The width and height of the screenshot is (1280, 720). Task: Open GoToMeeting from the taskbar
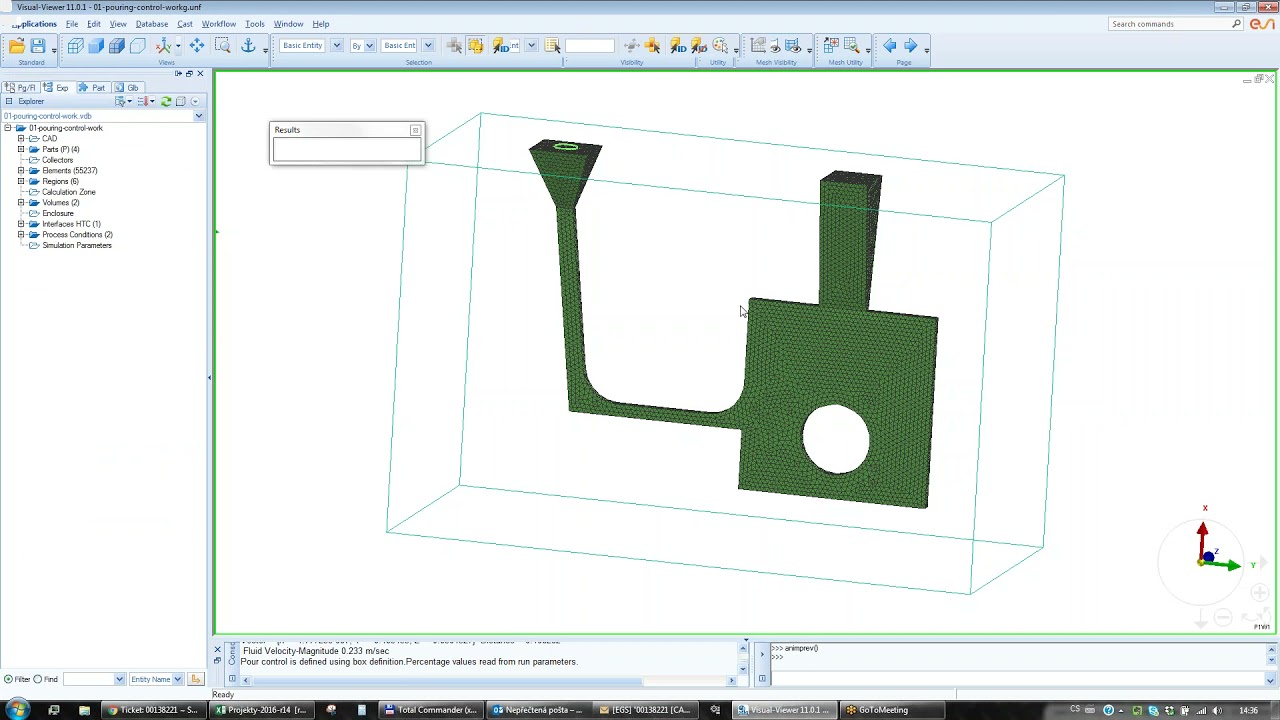pyautogui.click(x=877, y=710)
